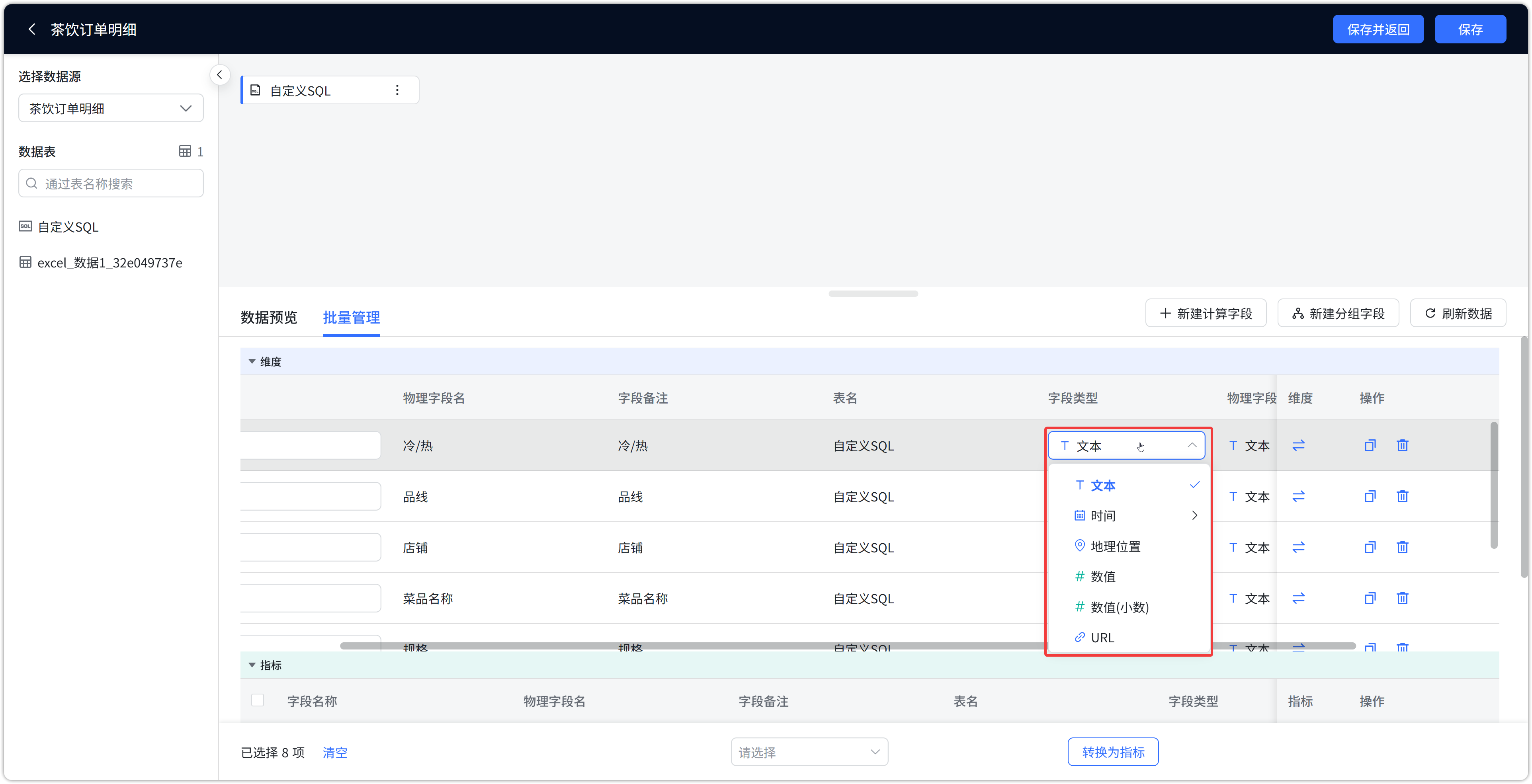
Task: Click the field name input in the 品线 row
Action: click(311, 496)
